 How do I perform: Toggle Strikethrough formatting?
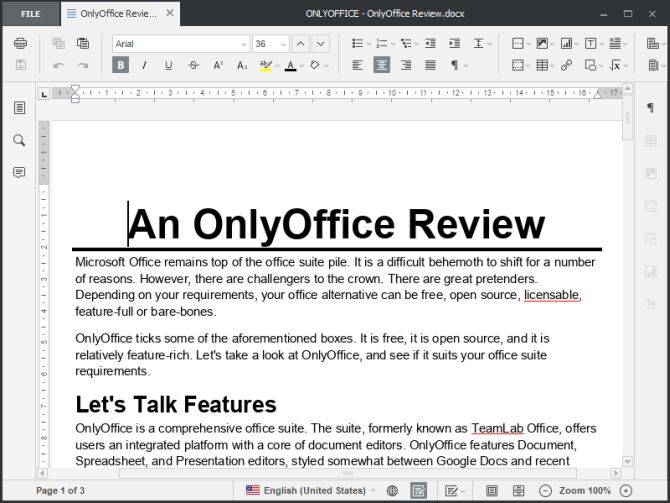click(194, 65)
